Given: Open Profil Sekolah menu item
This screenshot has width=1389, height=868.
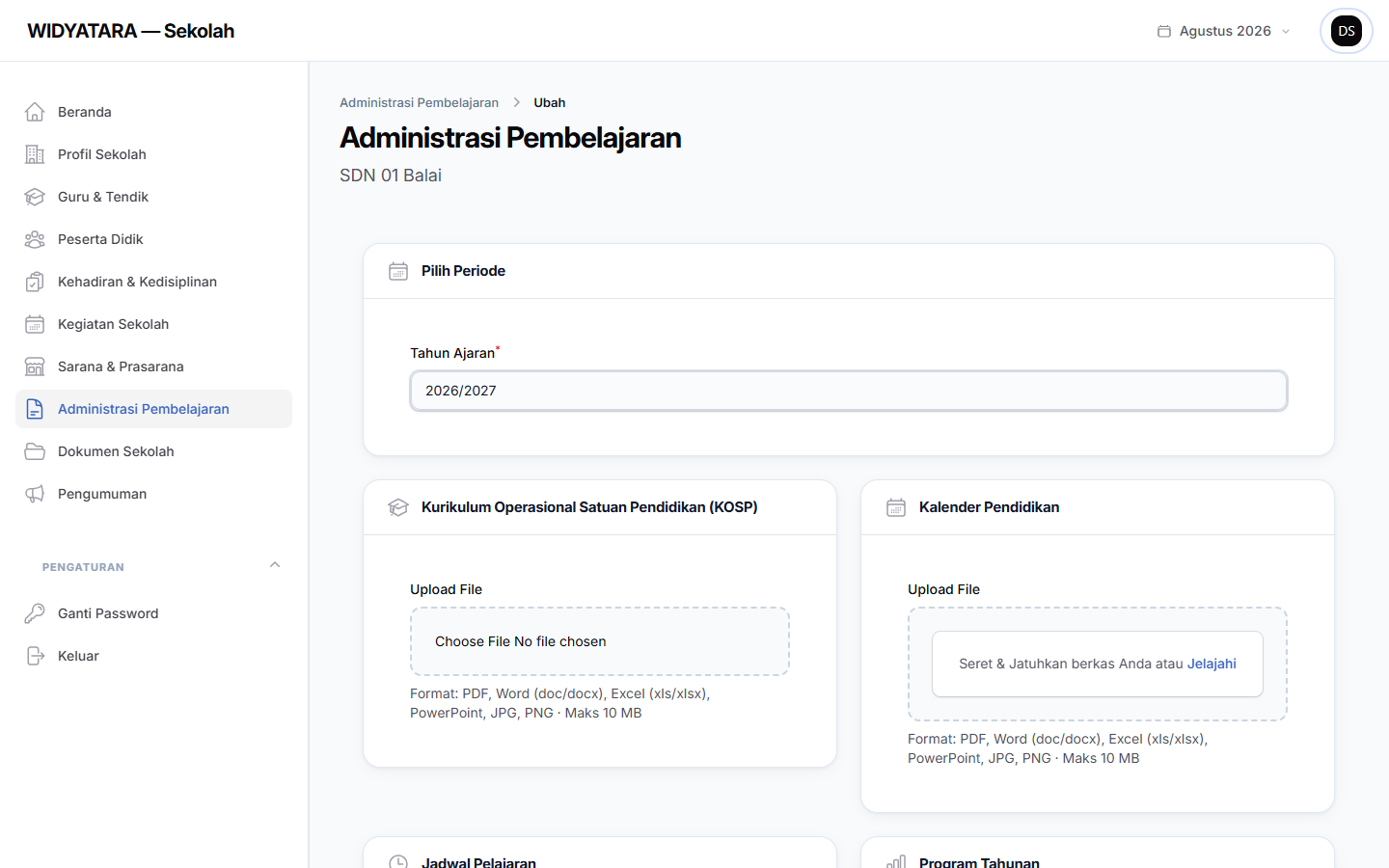Looking at the screenshot, I should [153, 154].
